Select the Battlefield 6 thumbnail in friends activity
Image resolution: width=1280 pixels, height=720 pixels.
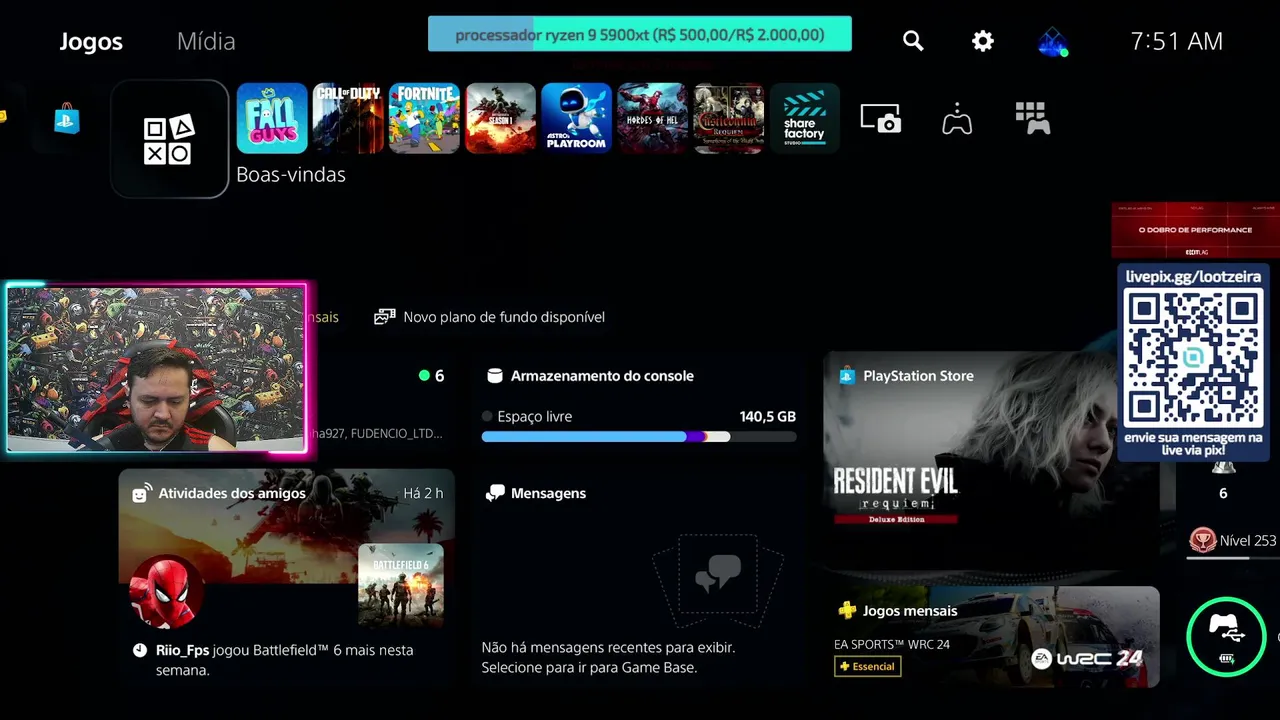pos(401,586)
